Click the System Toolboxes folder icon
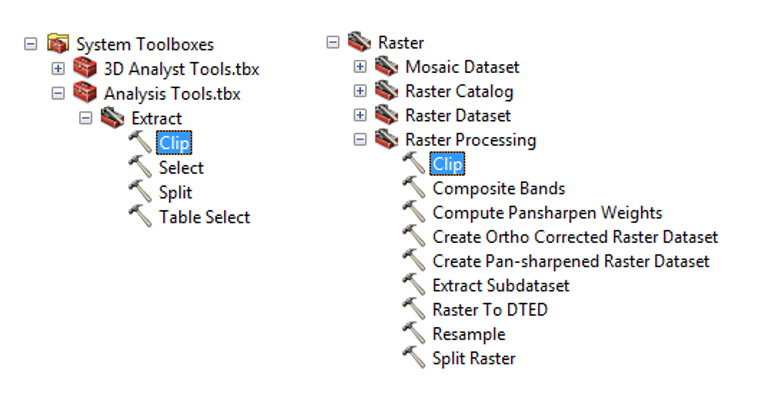 (x=59, y=44)
